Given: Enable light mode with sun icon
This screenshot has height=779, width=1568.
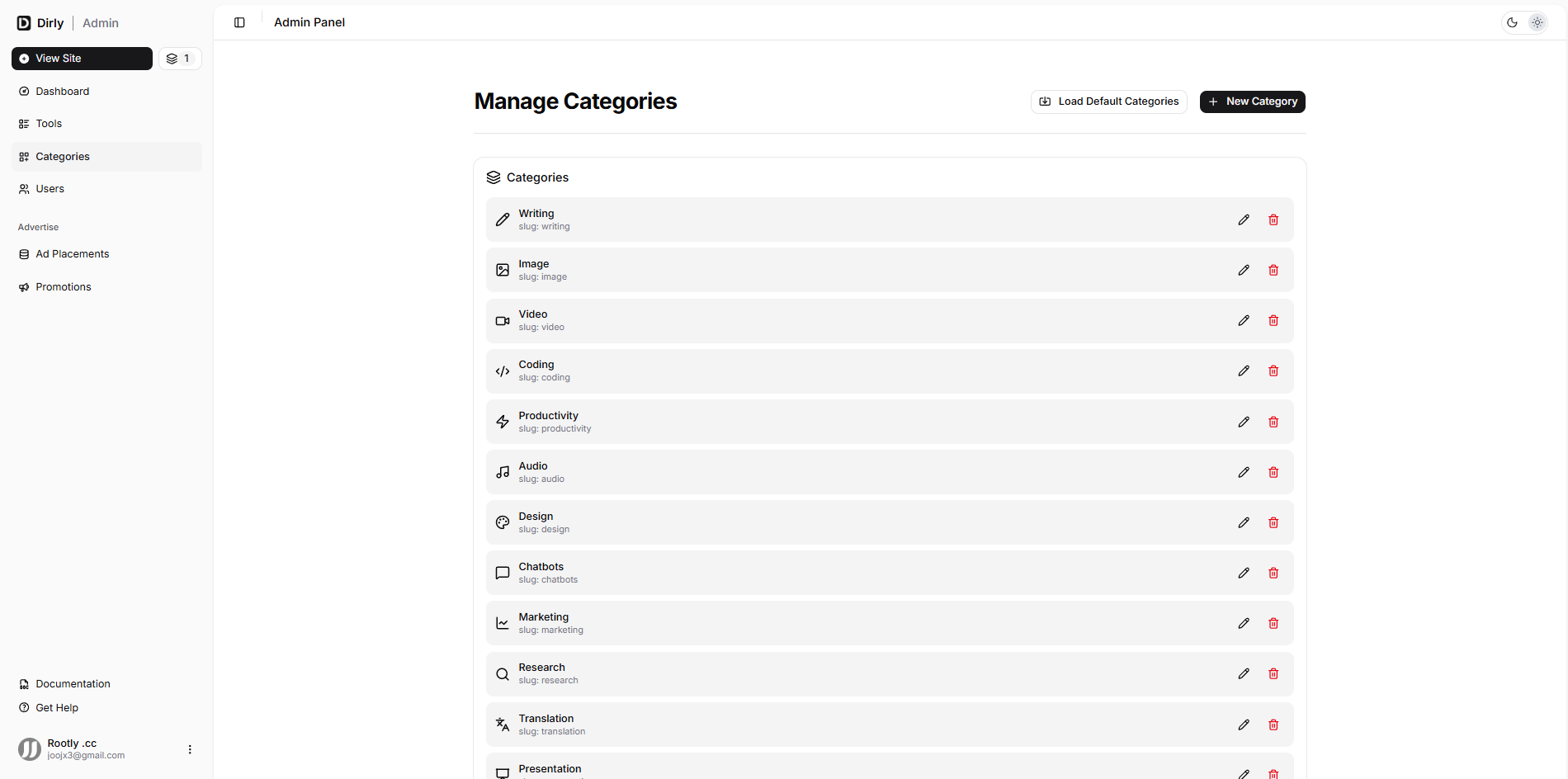Looking at the screenshot, I should [1537, 22].
